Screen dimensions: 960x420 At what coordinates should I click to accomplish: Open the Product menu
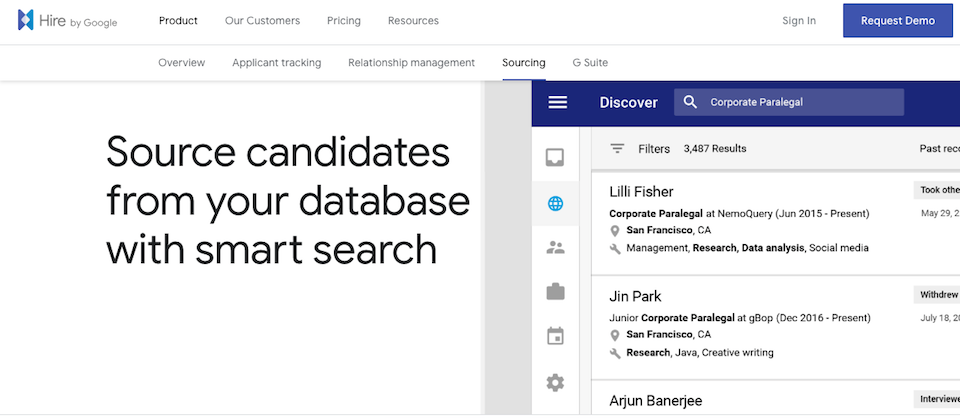[178, 21]
